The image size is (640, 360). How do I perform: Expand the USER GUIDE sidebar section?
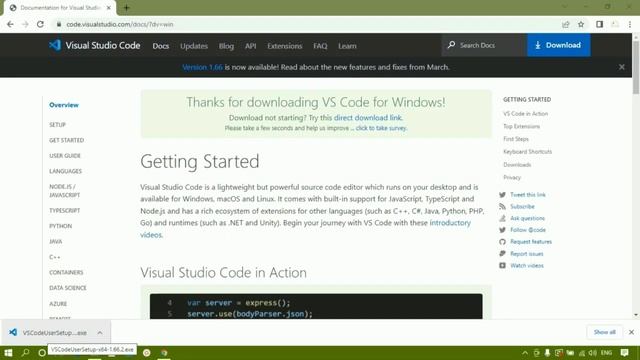pyautogui.click(x=65, y=156)
